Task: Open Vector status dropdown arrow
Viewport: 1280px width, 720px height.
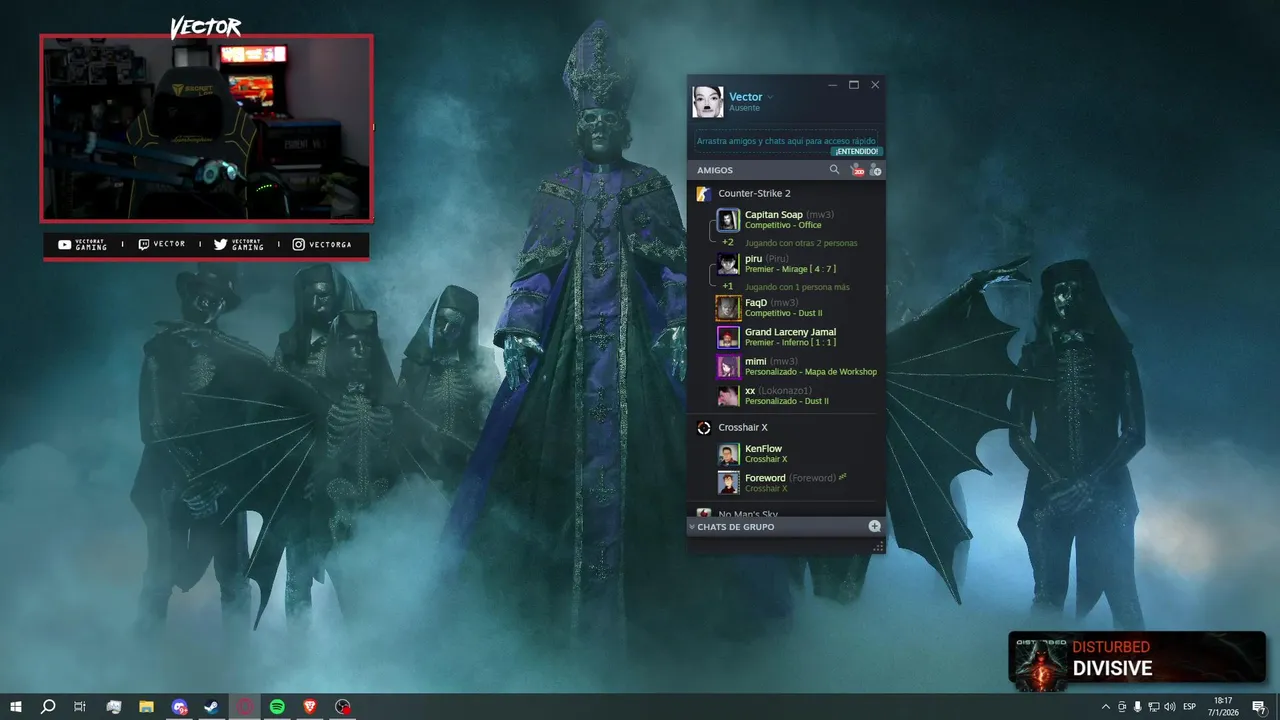Action: pos(770,97)
